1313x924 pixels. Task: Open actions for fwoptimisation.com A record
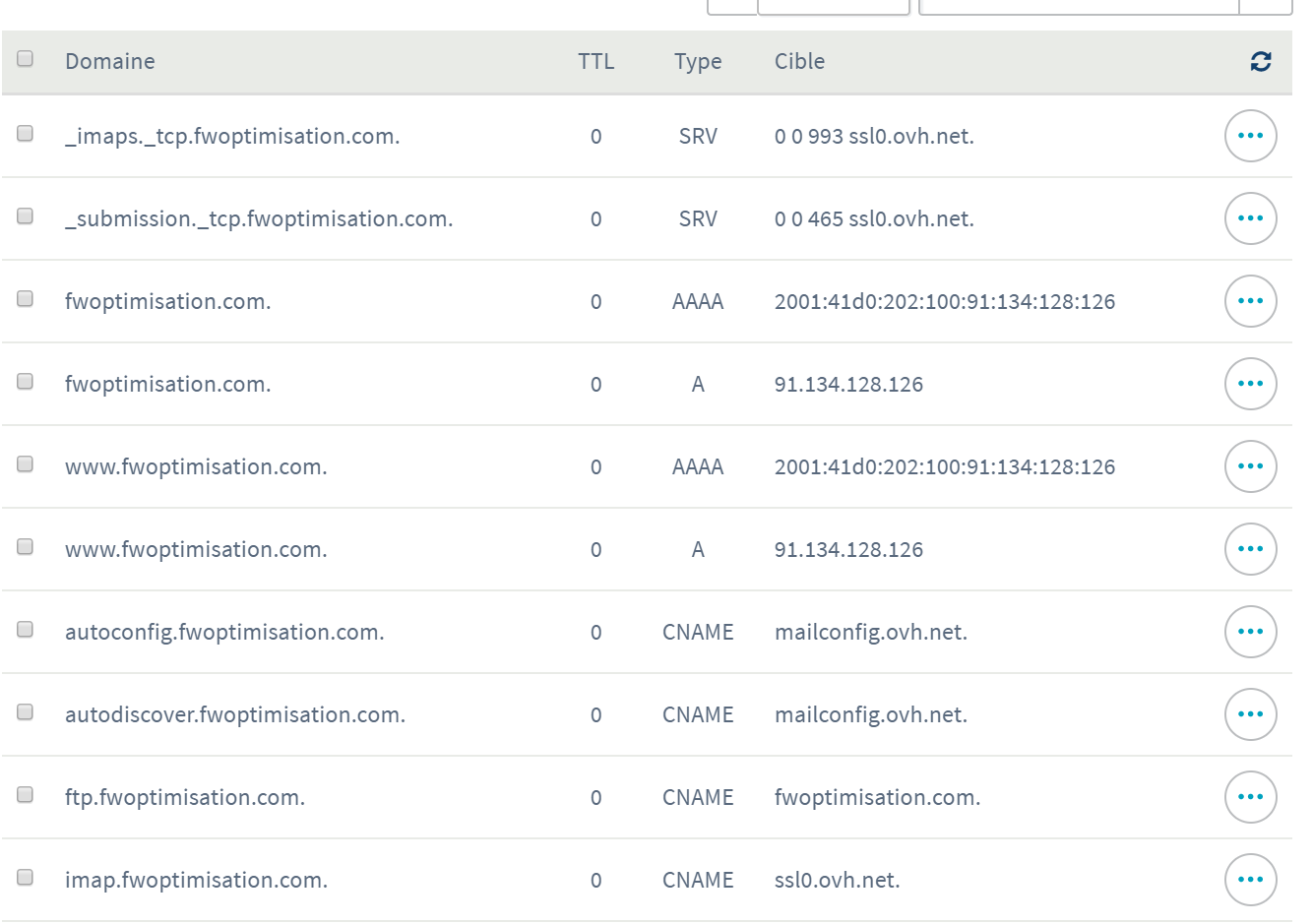coord(1250,384)
